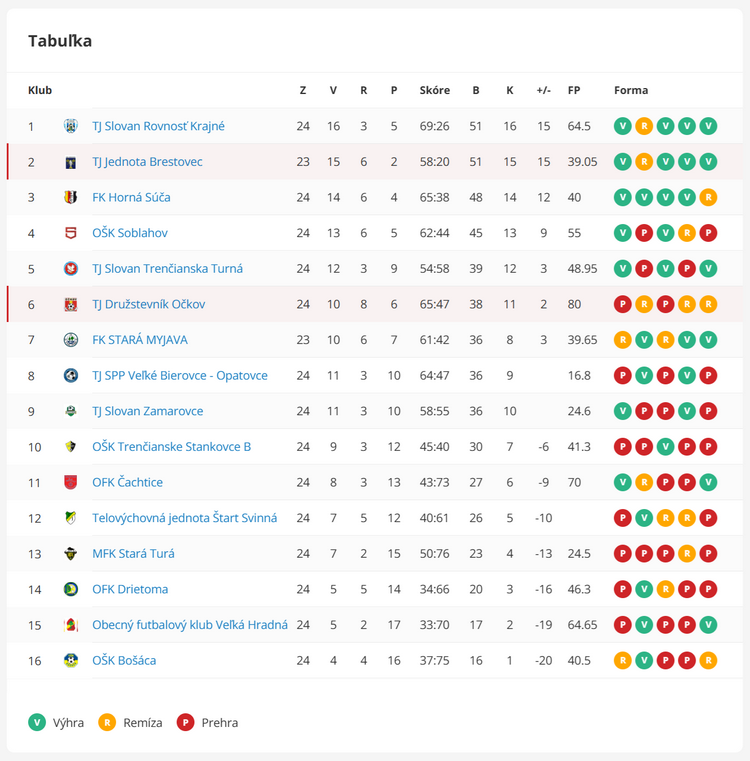Click the Skóre column header
Image resolution: width=750 pixels, height=761 pixels.
pyautogui.click(x=434, y=90)
